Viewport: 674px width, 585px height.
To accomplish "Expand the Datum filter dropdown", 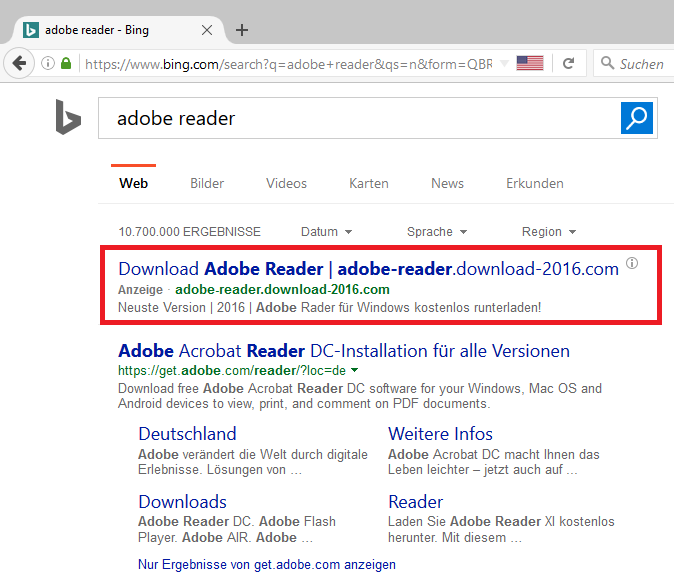I will pos(326,232).
